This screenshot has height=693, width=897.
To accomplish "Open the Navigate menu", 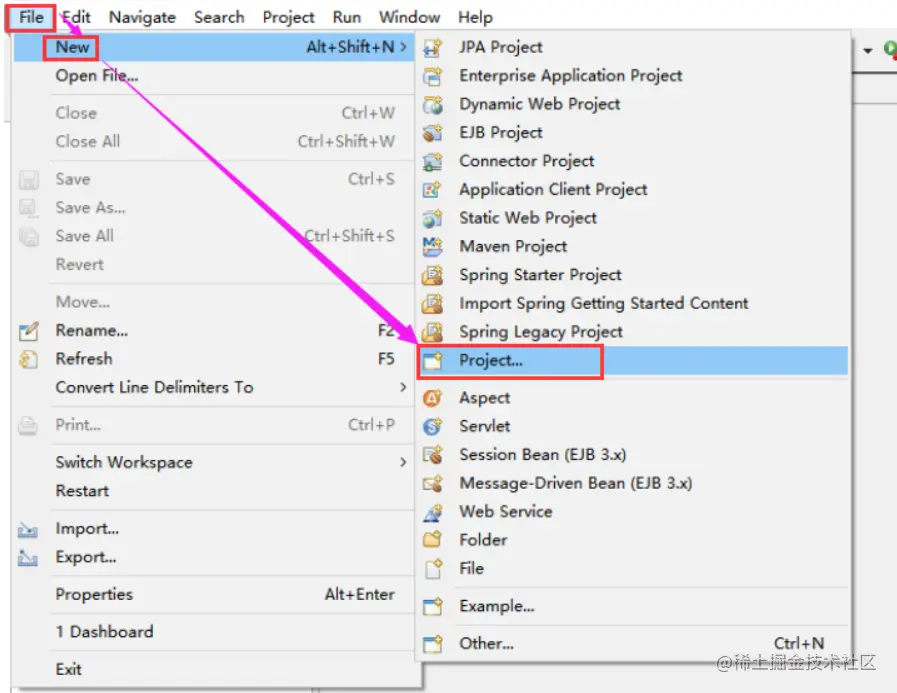I will click(x=142, y=17).
